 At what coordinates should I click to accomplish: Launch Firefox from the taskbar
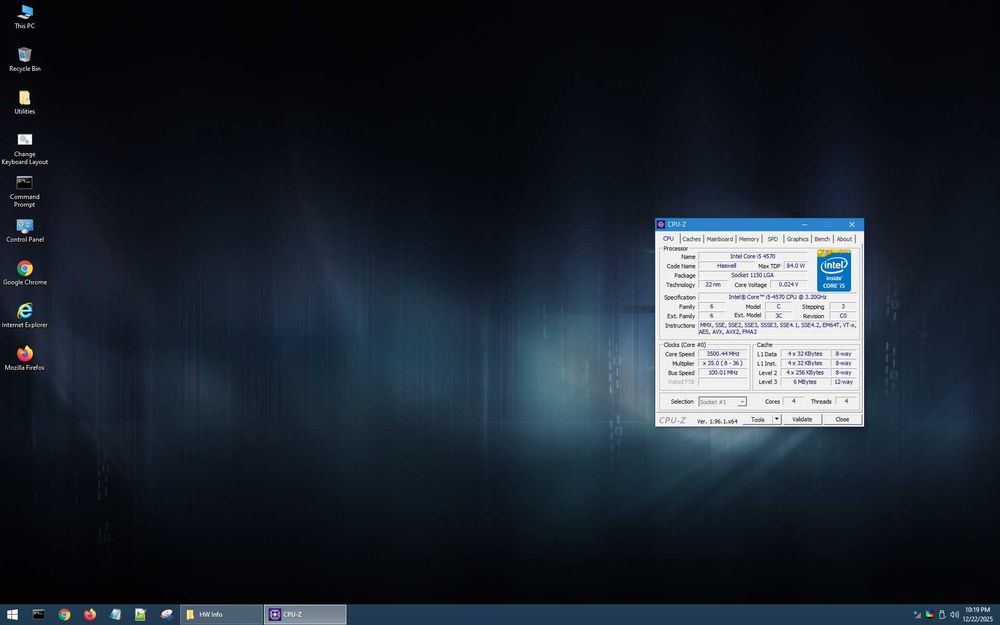click(90, 615)
